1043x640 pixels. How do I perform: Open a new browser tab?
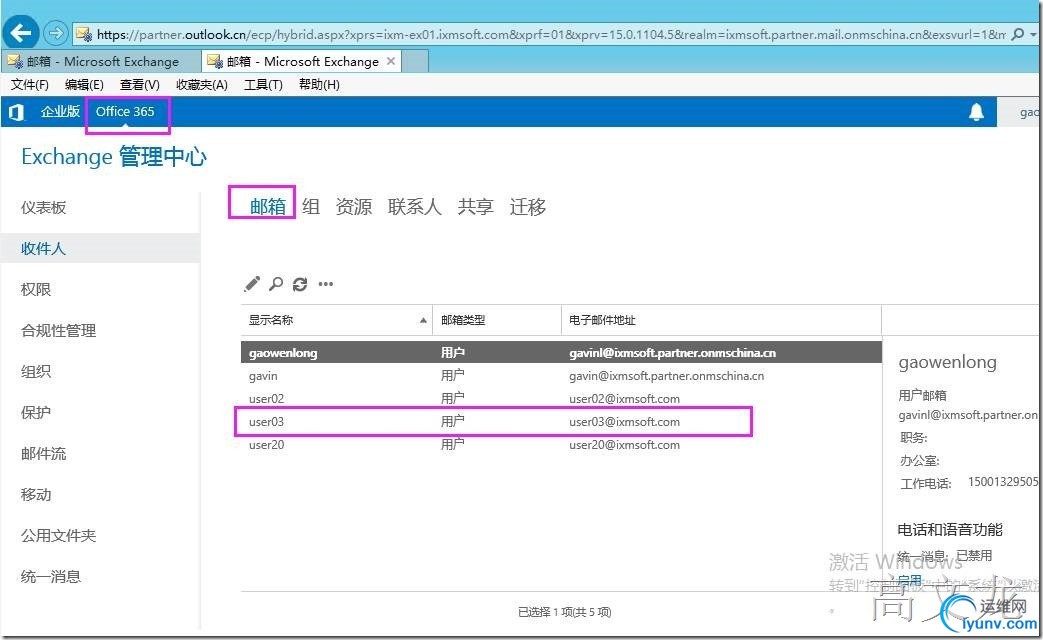pyautogui.click(x=415, y=61)
